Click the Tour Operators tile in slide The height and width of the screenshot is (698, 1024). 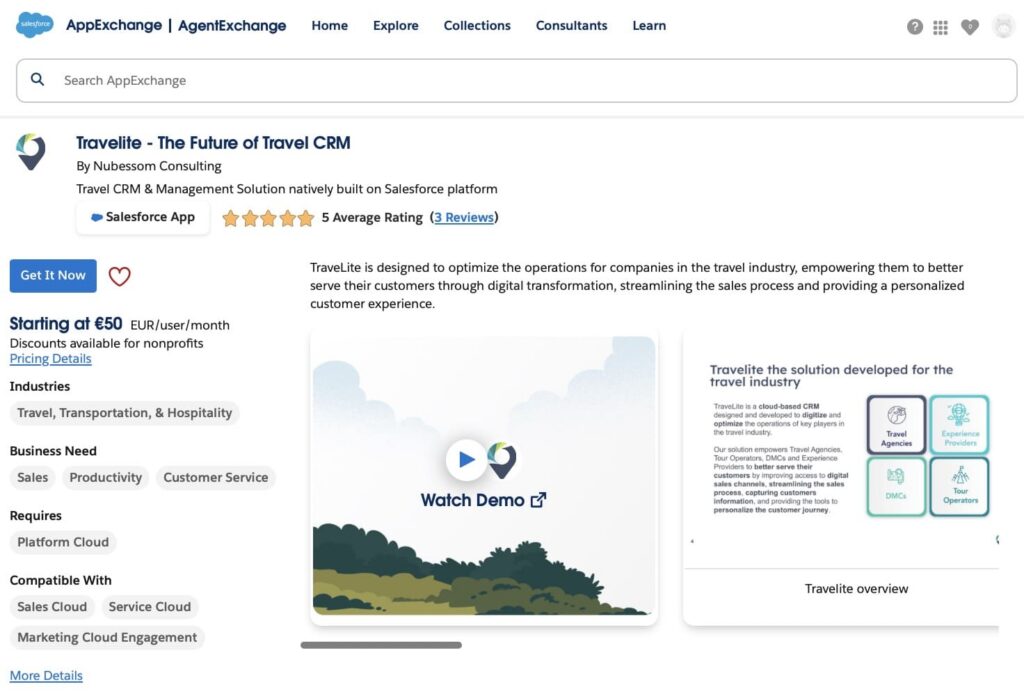point(959,486)
